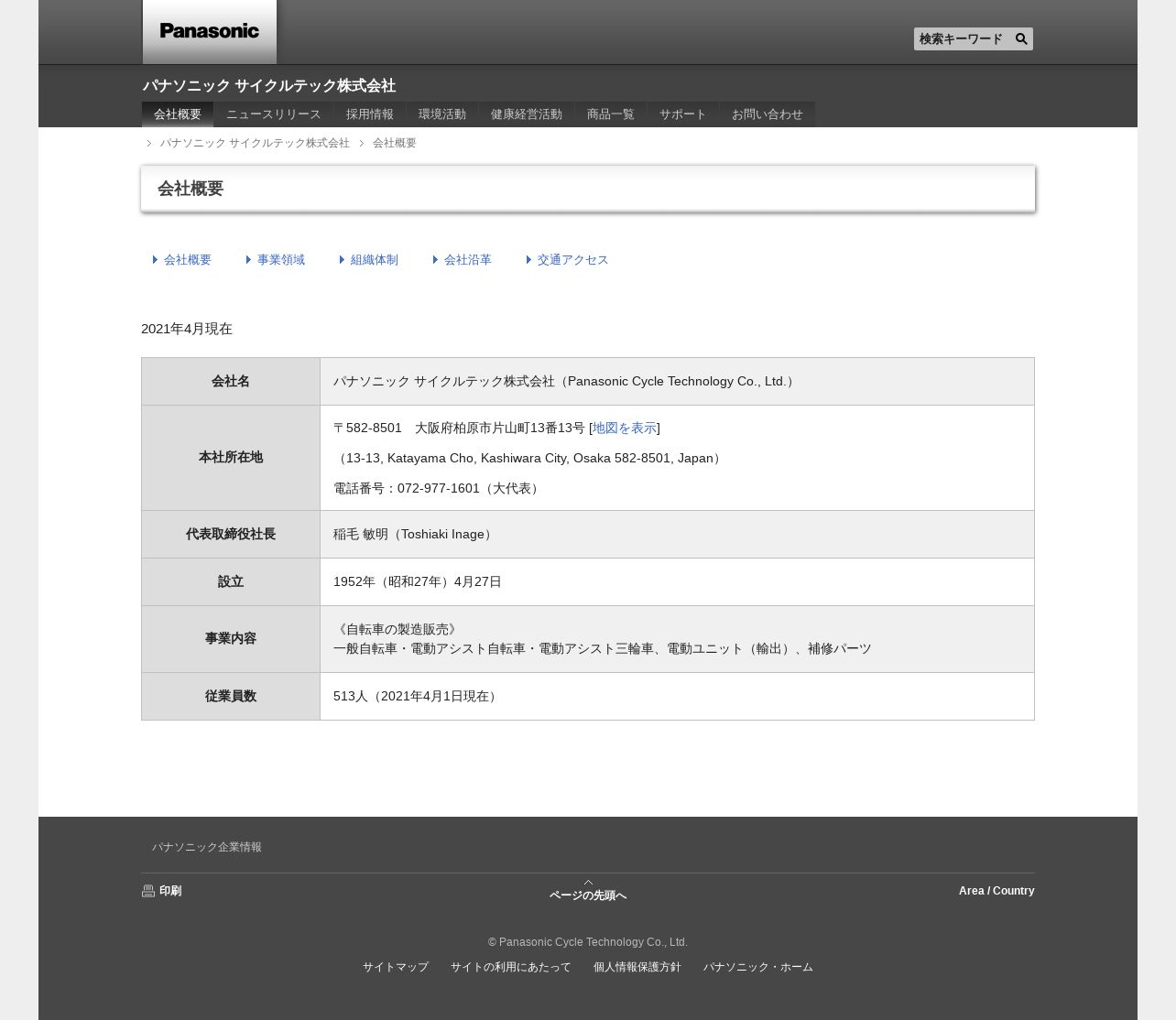Focus the 検索キーワード search field

point(964,38)
